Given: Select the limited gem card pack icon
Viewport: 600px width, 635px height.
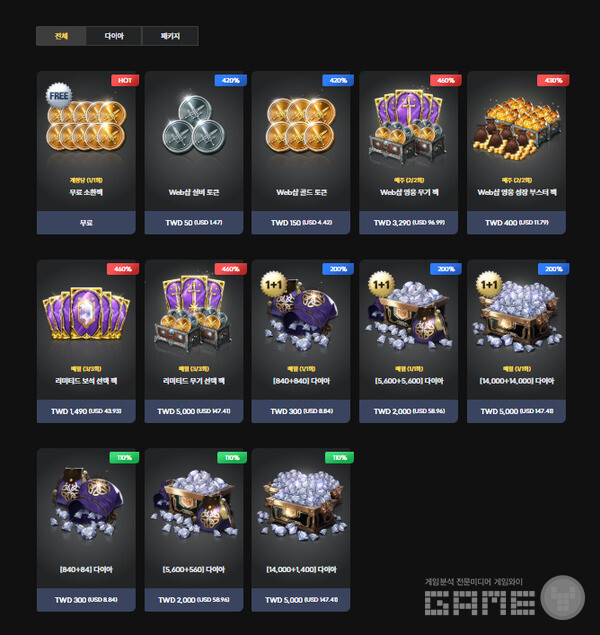Looking at the screenshot, I should (x=86, y=313).
